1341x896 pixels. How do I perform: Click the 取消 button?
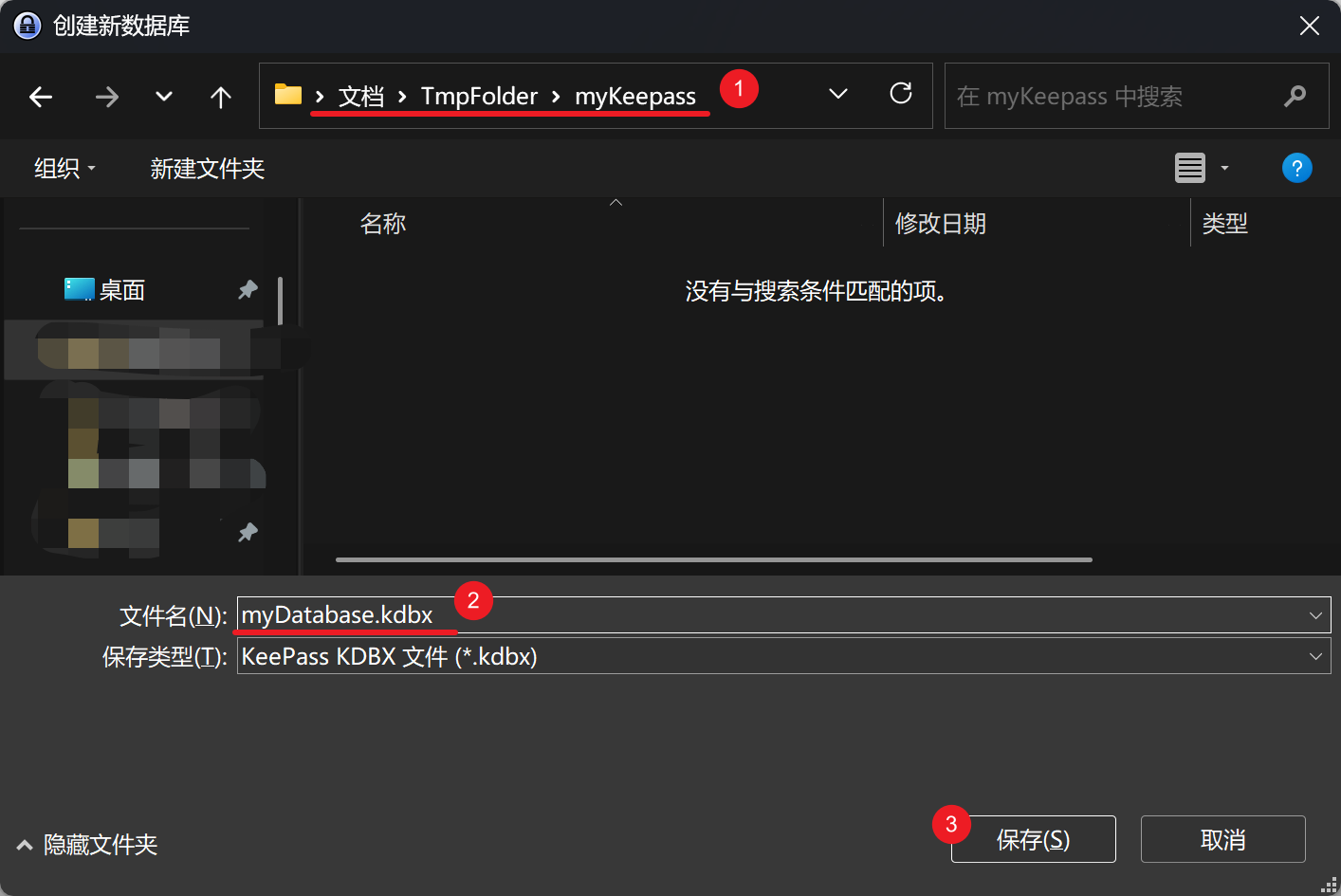(x=1222, y=839)
